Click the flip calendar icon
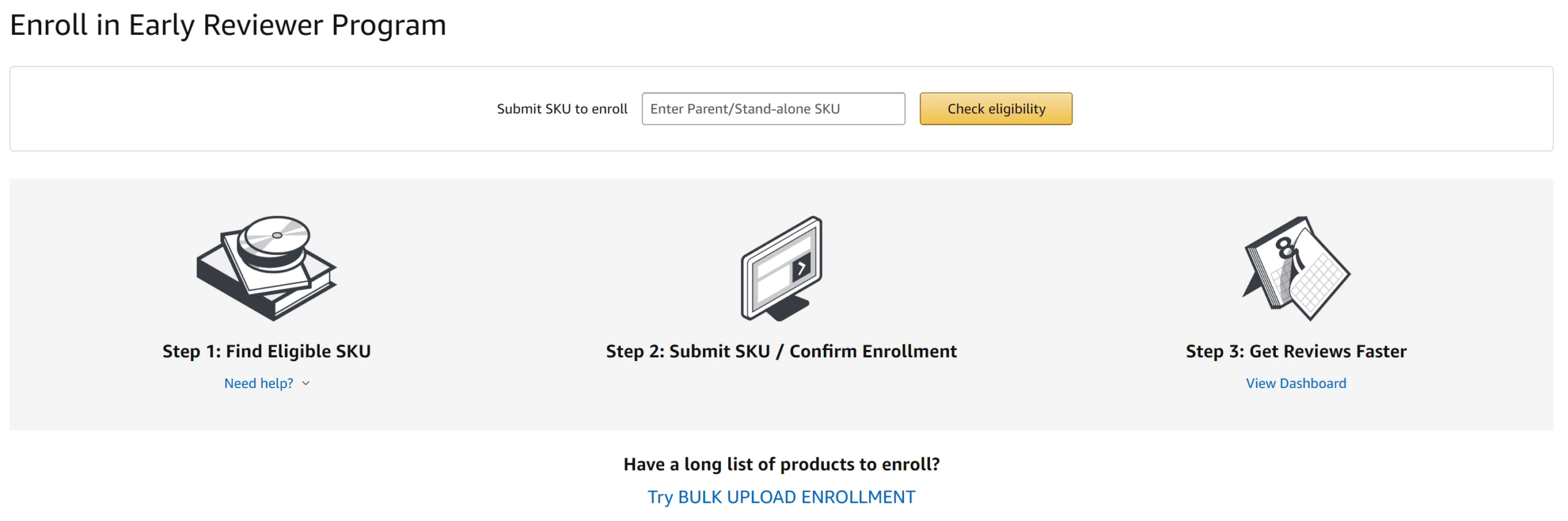The width and height of the screenshot is (1568, 521). tap(1296, 268)
